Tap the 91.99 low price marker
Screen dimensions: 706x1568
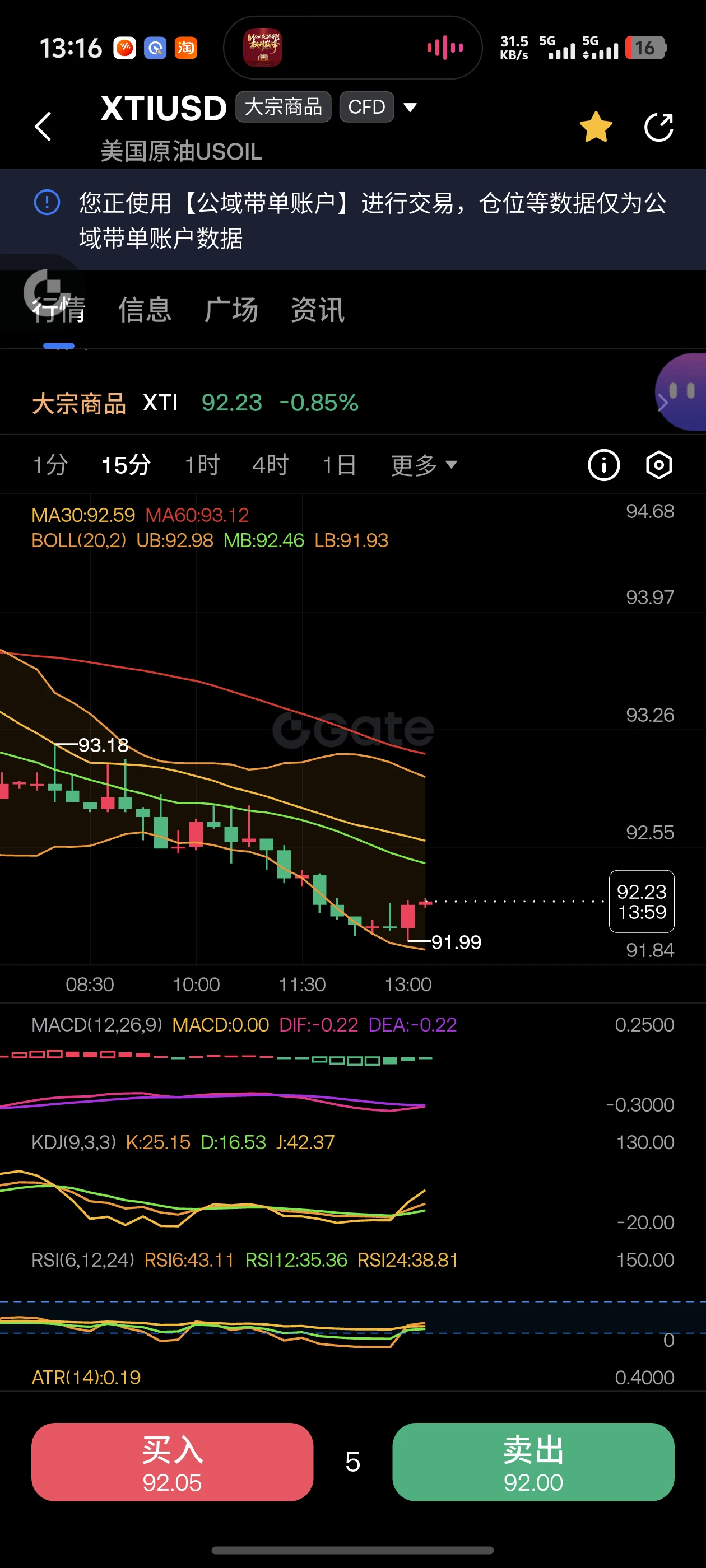456,942
